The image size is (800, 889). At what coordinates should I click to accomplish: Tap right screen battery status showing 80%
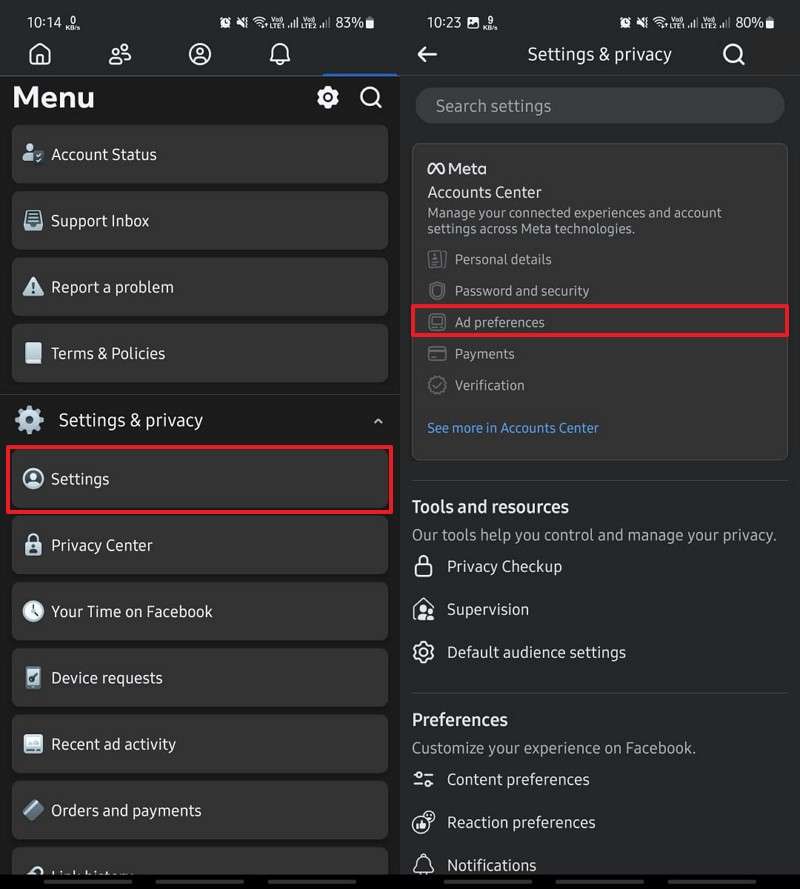point(755,23)
